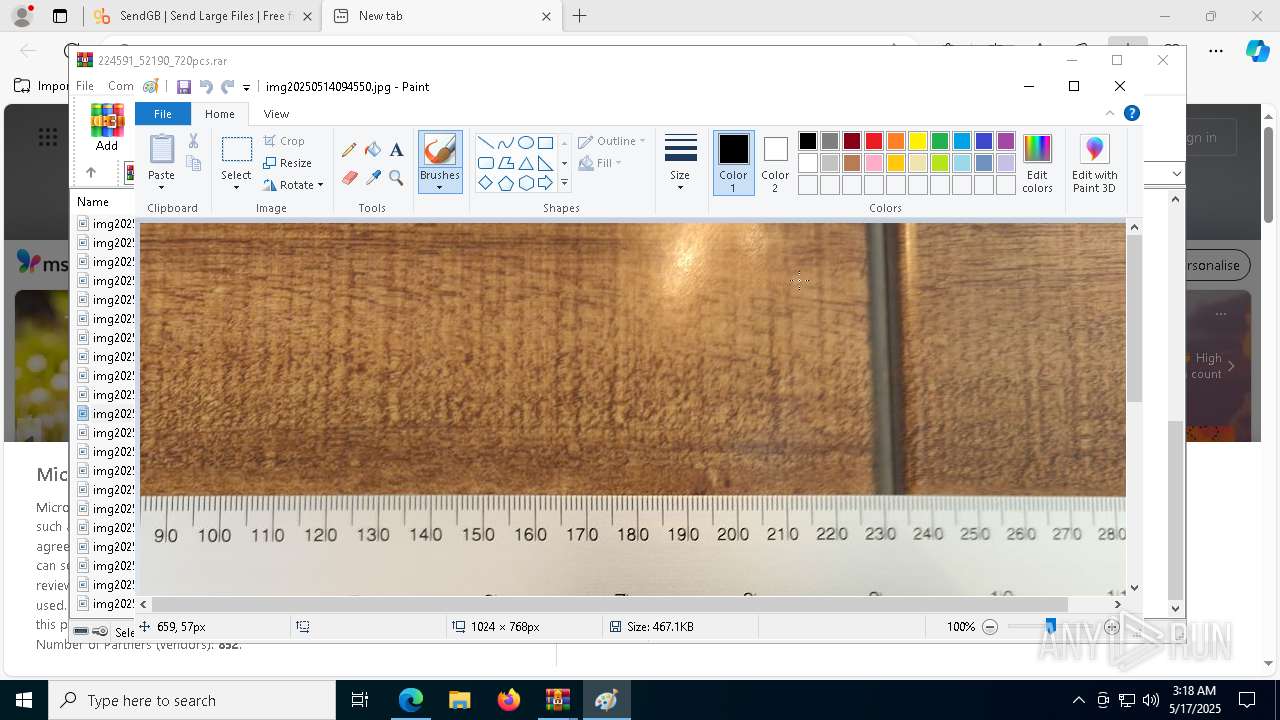Expand the Shapes gallery more arrow
This screenshot has width=1280, height=720.
pyautogui.click(x=564, y=183)
